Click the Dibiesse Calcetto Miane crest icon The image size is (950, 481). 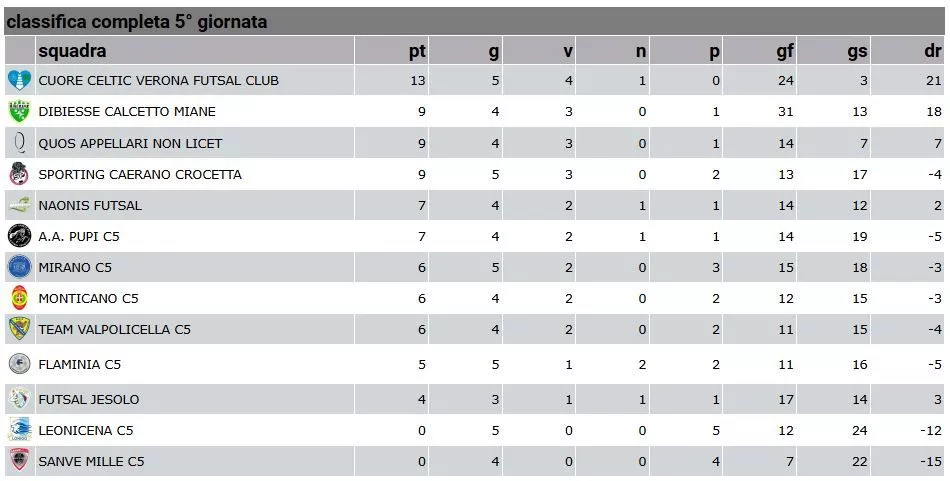(19, 112)
